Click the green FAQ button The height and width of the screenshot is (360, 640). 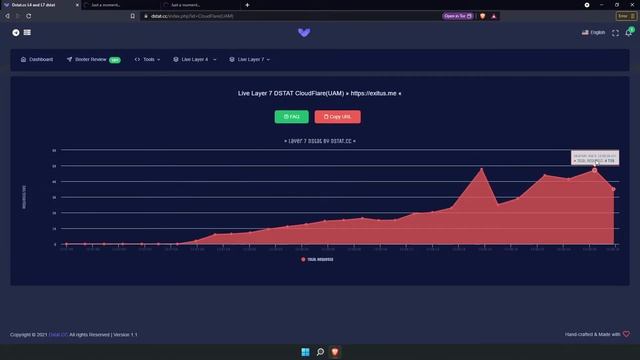click(x=291, y=117)
